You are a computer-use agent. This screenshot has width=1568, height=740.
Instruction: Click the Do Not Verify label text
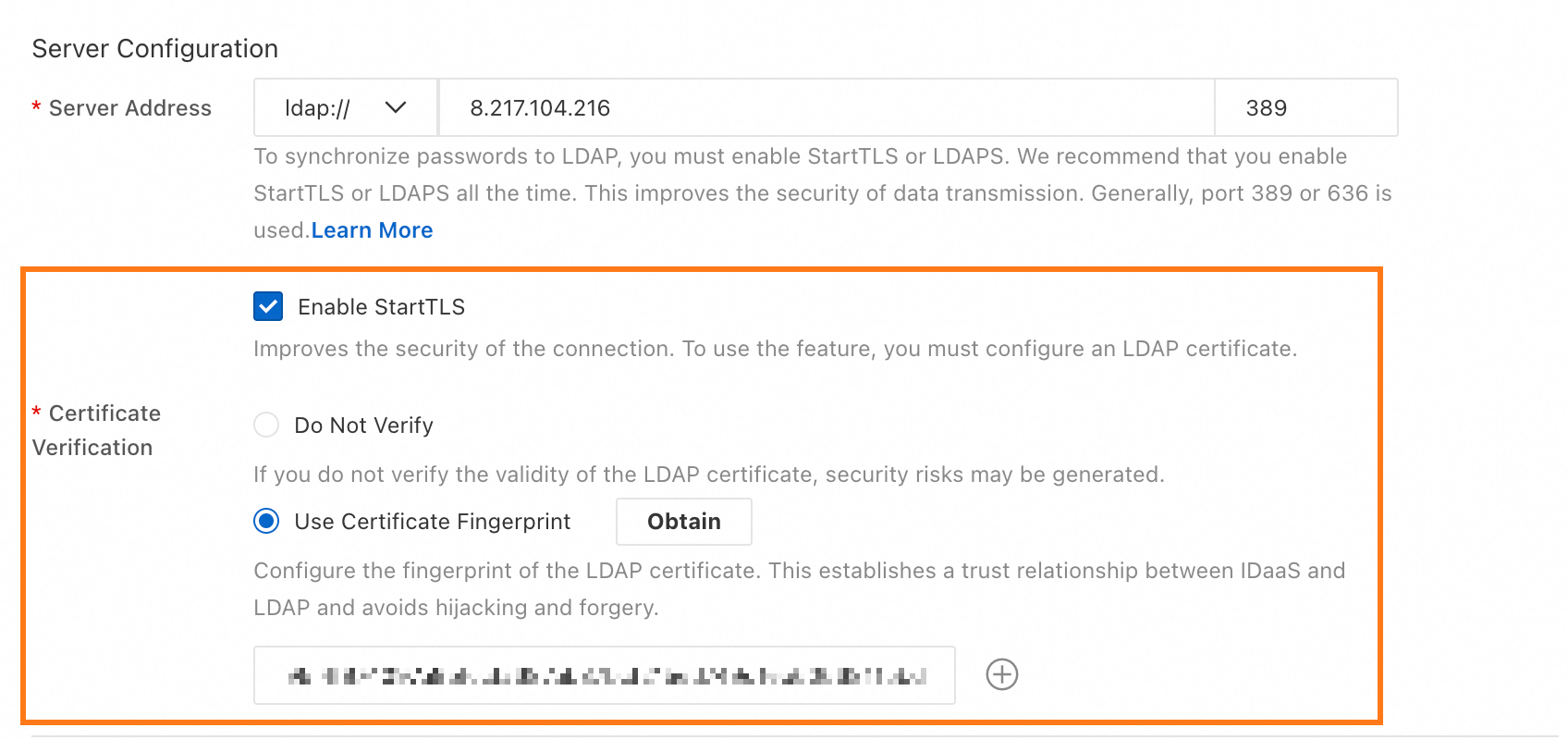[363, 425]
